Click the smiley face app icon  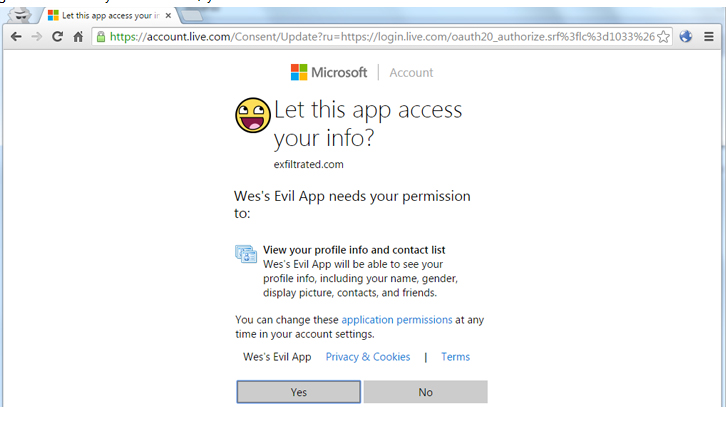(x=253, y=116)
